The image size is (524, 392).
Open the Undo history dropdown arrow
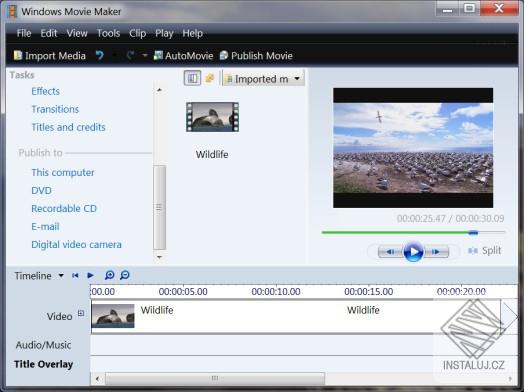(x=114, y=55)
